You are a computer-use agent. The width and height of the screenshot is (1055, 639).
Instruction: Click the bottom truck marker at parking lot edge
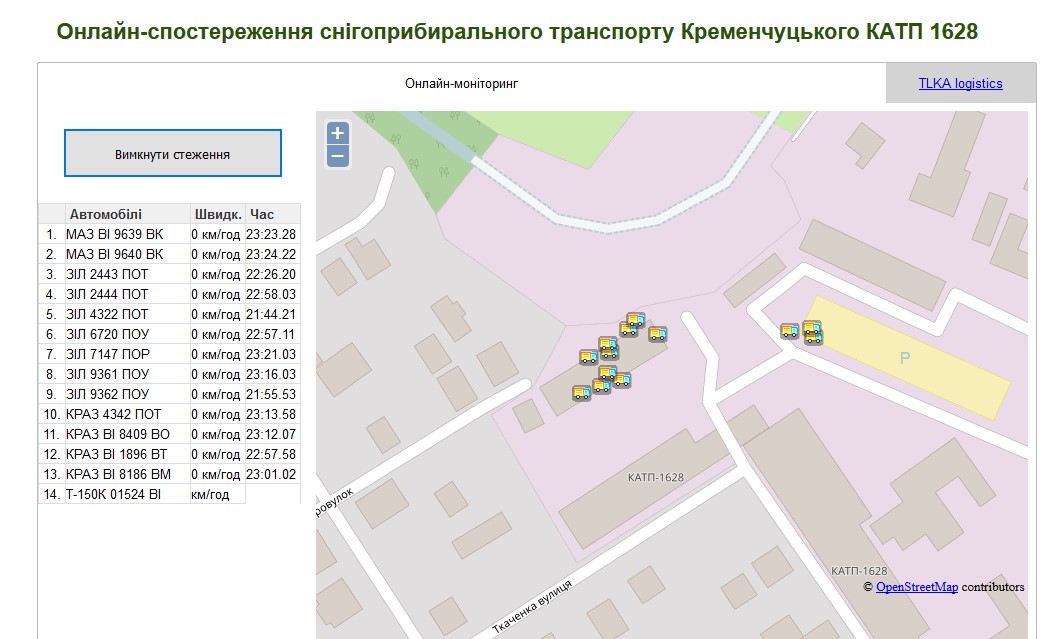814,338
